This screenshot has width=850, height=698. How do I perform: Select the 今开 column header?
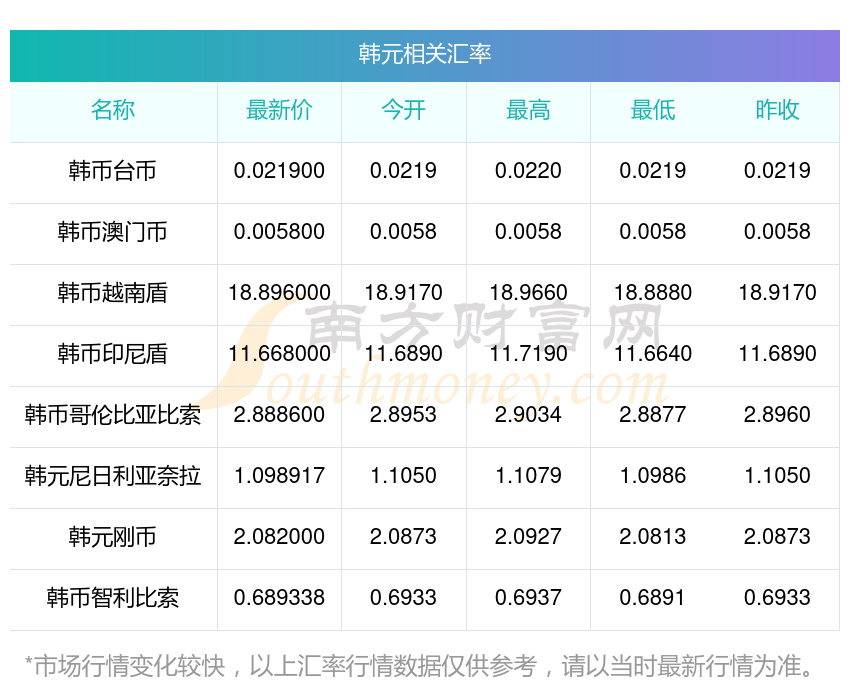403,110
